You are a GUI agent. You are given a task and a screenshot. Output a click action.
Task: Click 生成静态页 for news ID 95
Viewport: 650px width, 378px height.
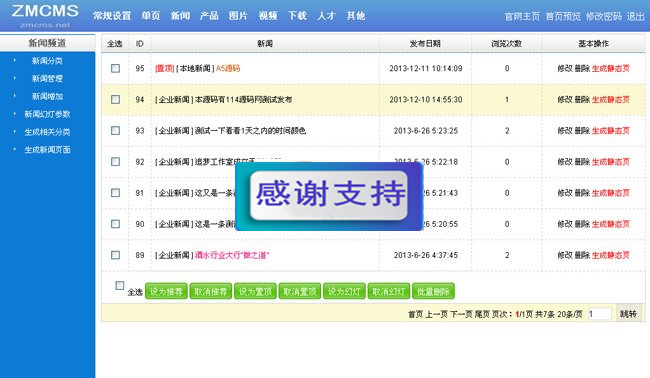click(611, 68)
